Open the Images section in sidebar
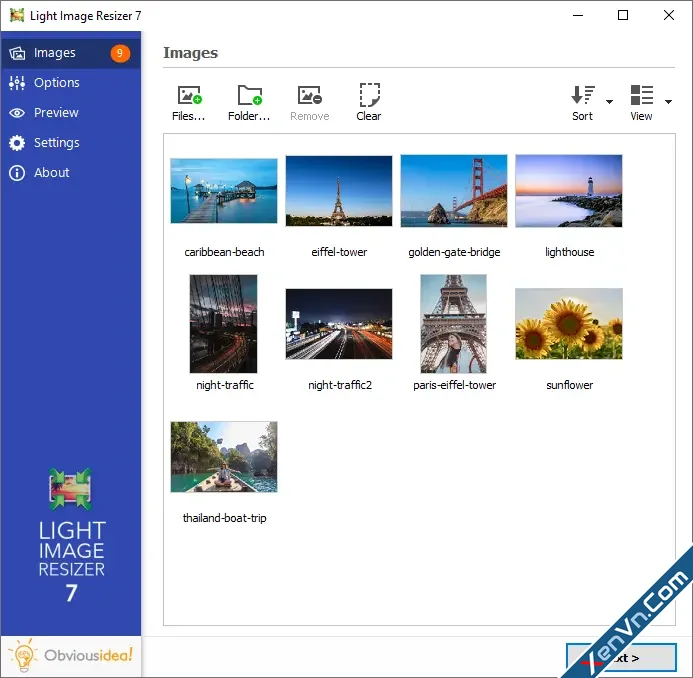The width and height of the screenshot is (693, 678). click(71, 53)
